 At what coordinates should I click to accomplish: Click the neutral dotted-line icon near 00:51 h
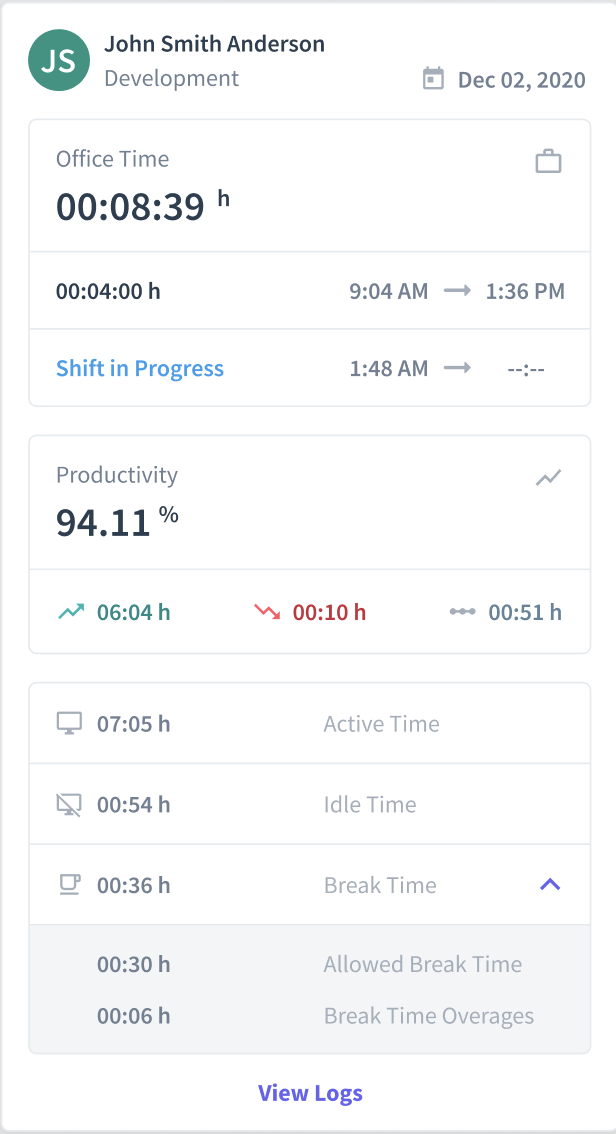461,611
